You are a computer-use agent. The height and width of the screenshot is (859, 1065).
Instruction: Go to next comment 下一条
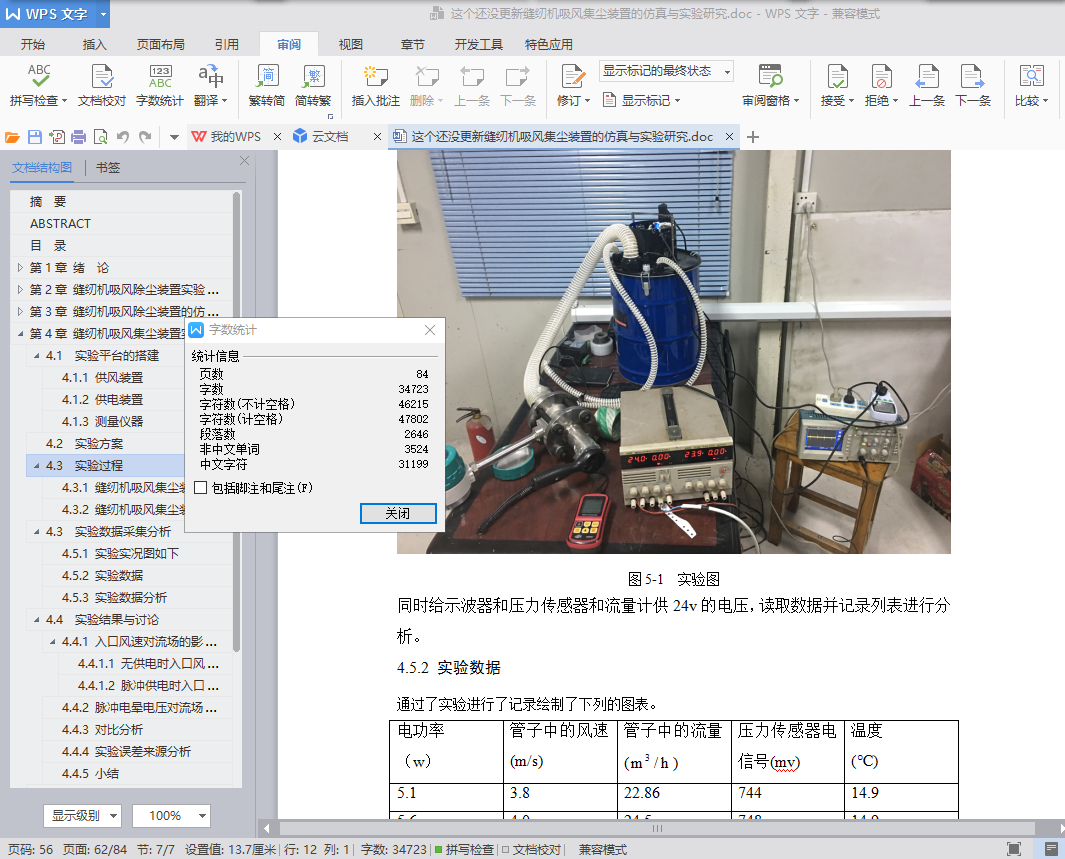(x=518, y=86)
